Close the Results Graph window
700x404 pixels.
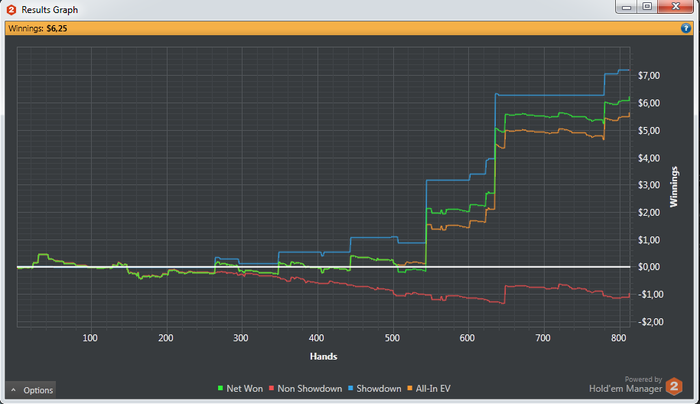pos(675,7)
